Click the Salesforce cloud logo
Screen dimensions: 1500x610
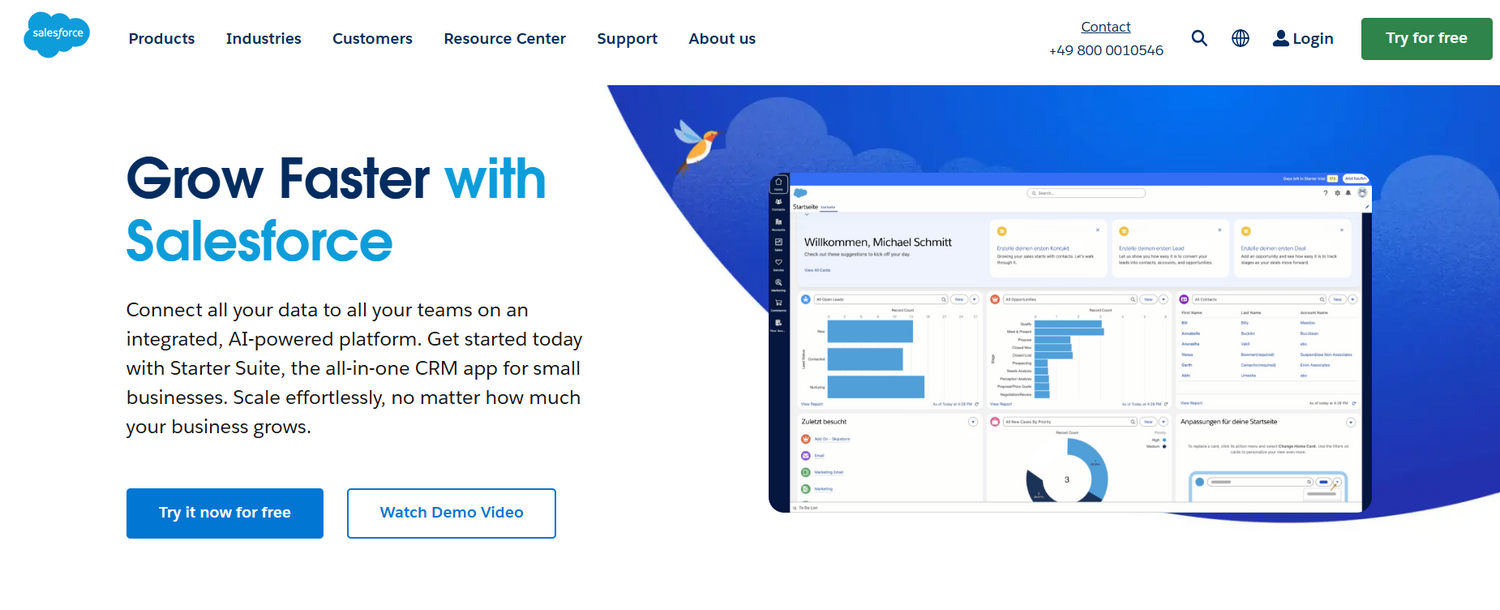pos(57,35)
